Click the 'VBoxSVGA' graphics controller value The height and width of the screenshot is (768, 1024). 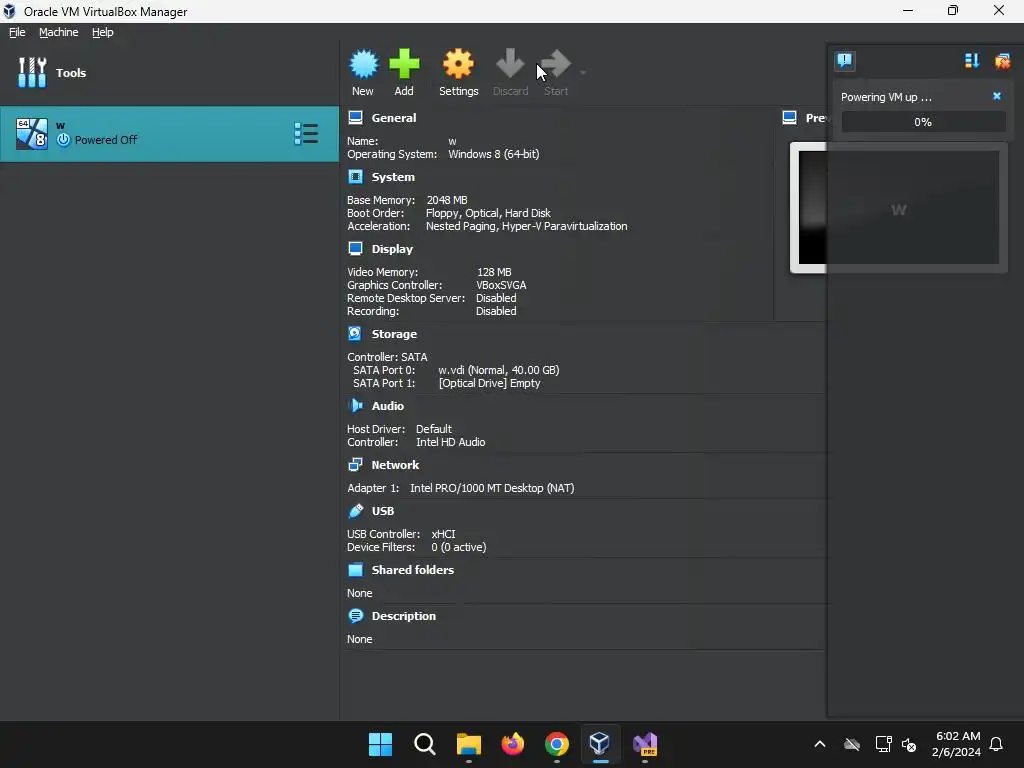(x=501, y=285)
